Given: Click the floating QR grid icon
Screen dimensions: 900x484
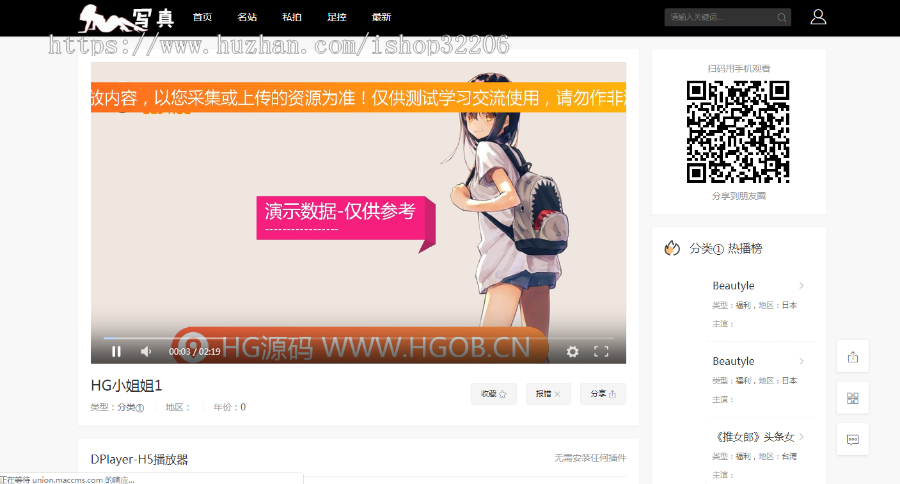Looking at the screenshot, I should pos(852,398).
